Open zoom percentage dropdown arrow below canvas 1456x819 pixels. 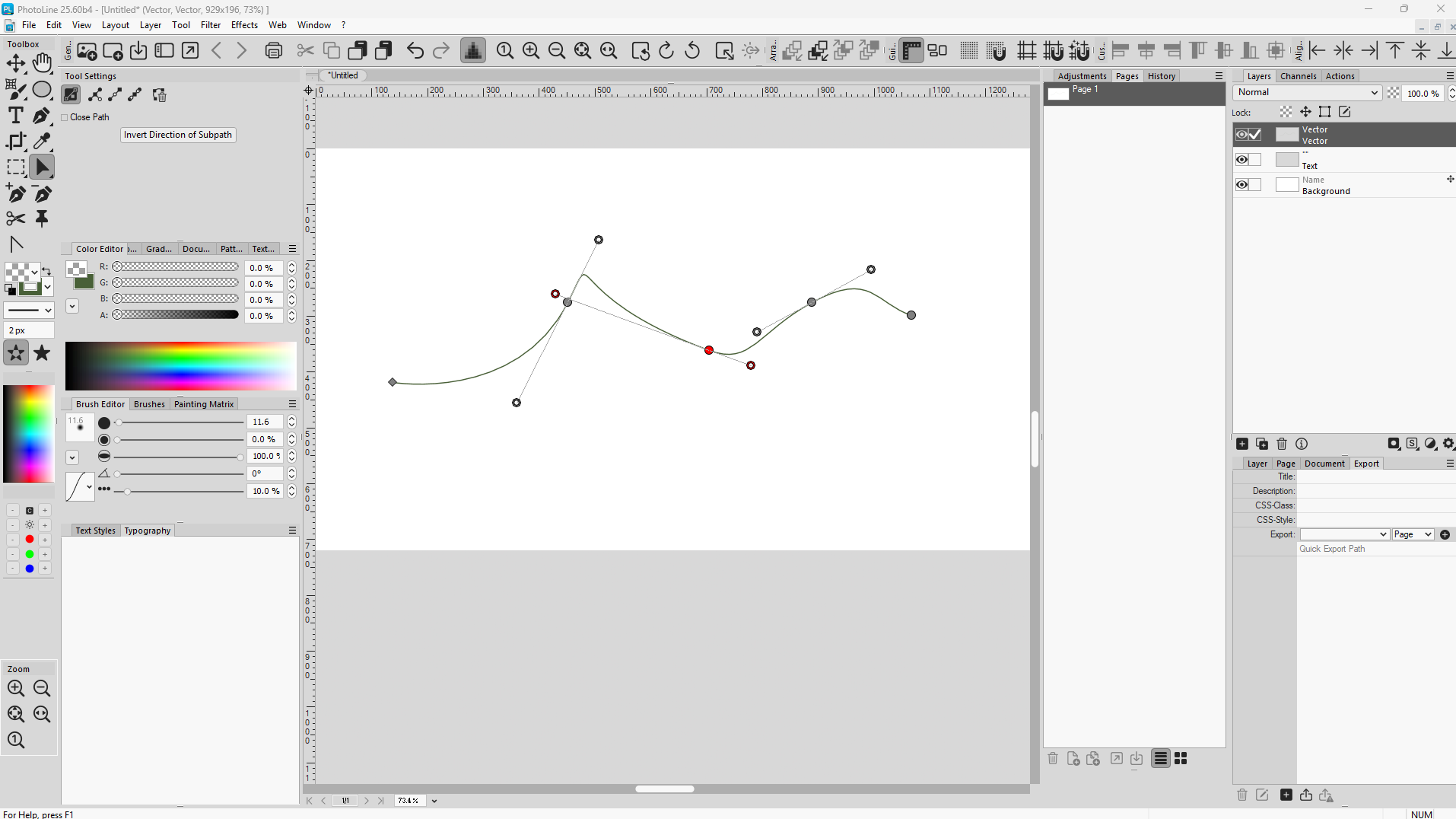click(434, 801)
